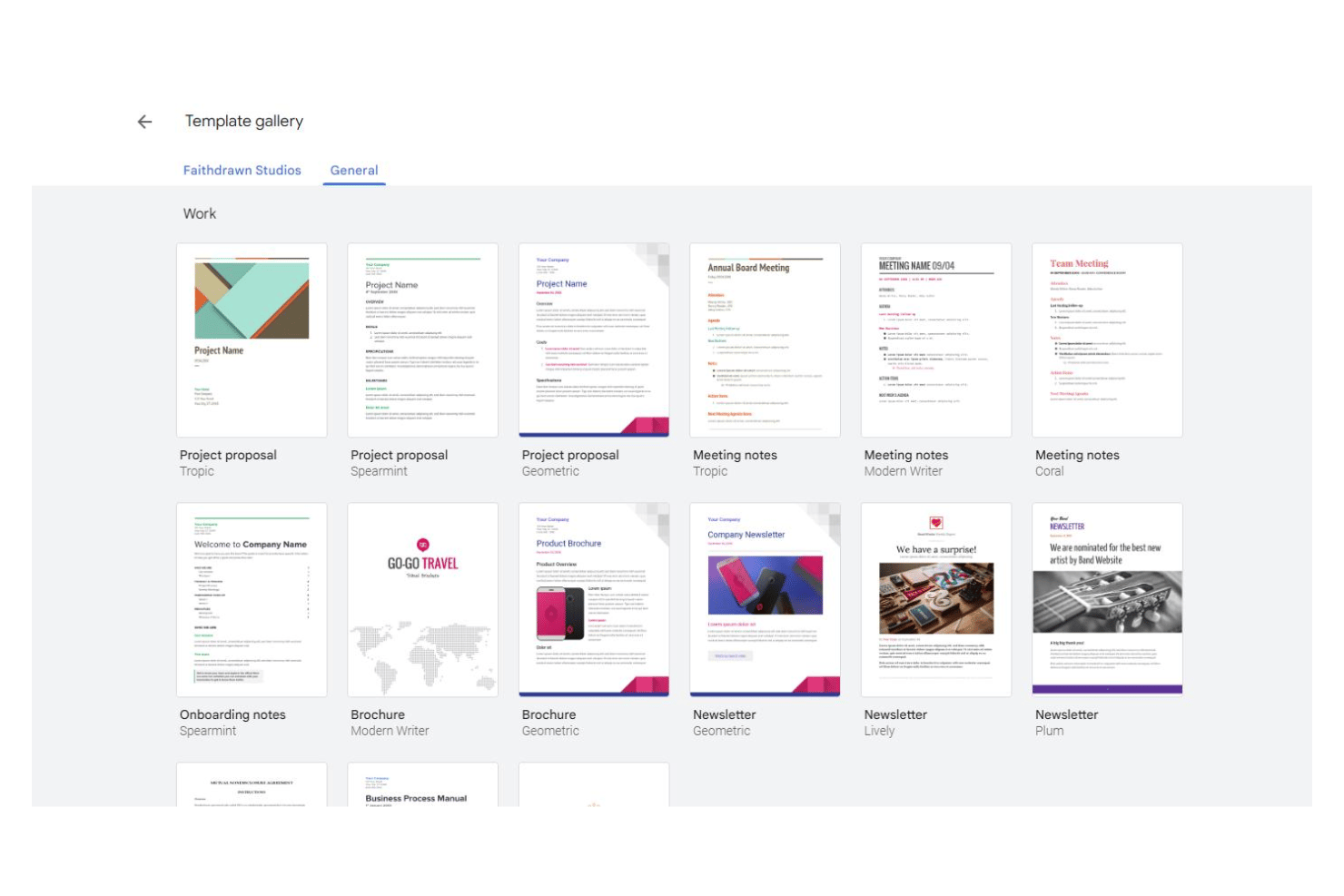Open the Project proposal Spearmint template thumbnail
This screenshot has height=896, width=1344.
423,340
